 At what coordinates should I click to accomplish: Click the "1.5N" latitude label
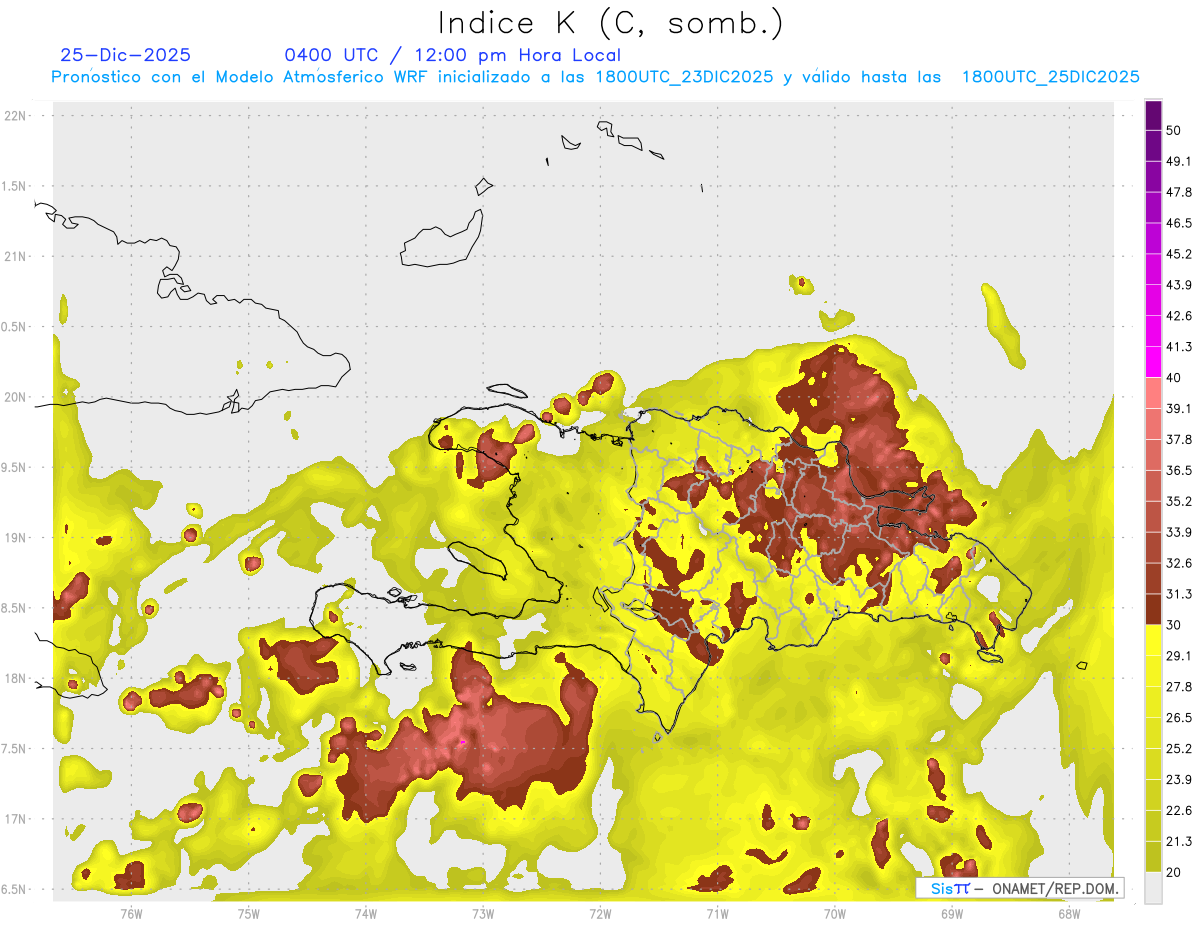tap(13, 186)
